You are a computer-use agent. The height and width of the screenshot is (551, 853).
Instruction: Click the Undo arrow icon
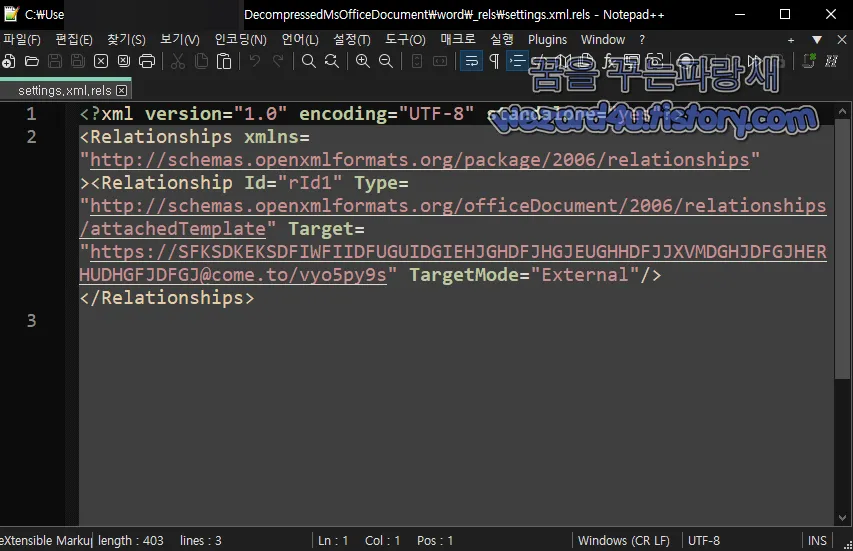click(x=254, y=61)
